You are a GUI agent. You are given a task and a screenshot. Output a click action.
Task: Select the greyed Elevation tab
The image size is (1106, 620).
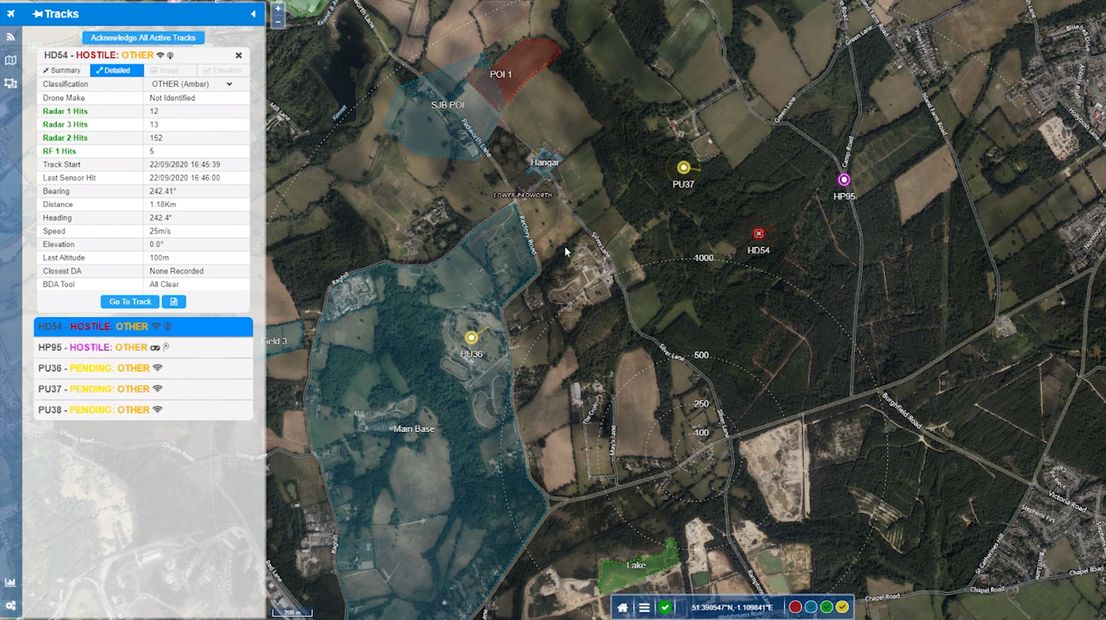222,71
